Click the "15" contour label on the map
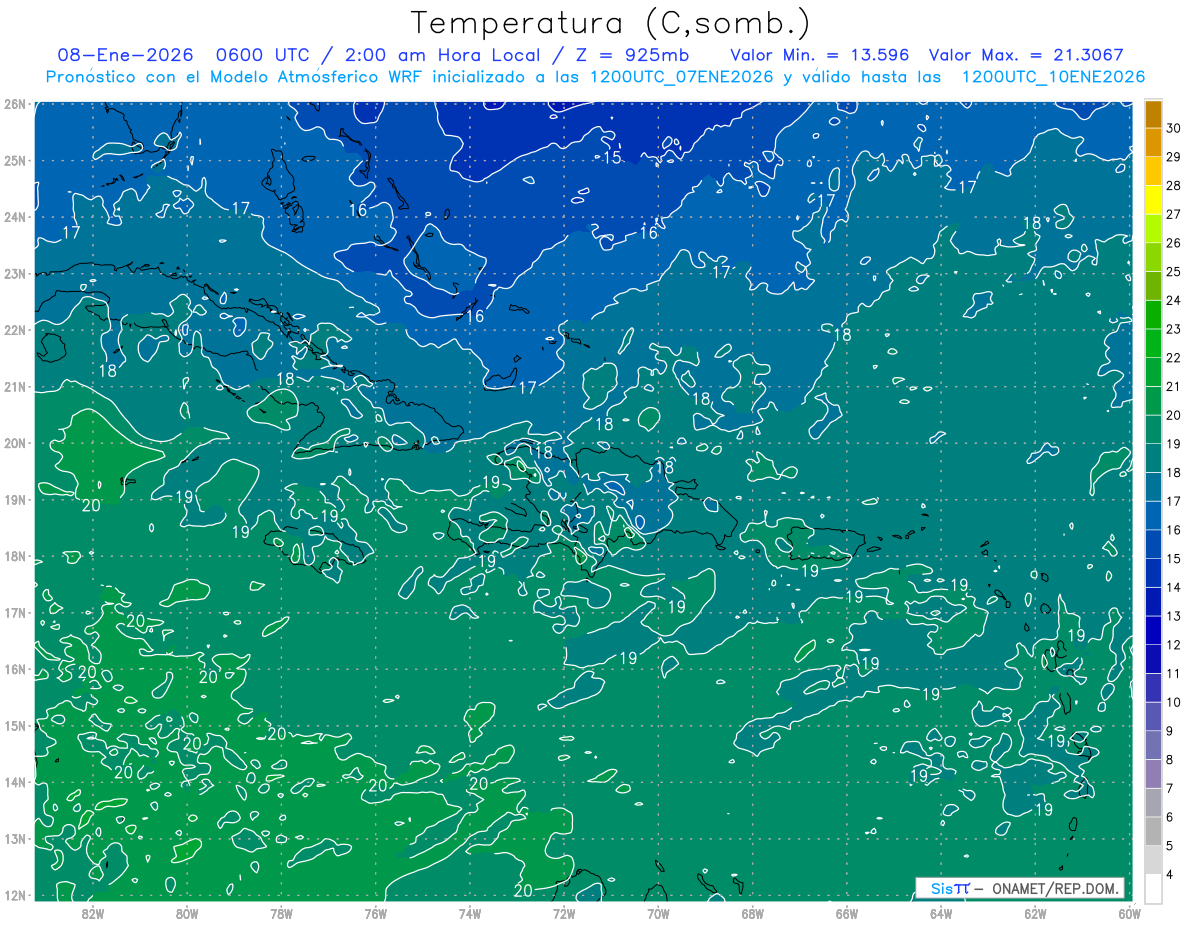The height and width of the screenshot is (927, 1200). (x=612, y=158)
